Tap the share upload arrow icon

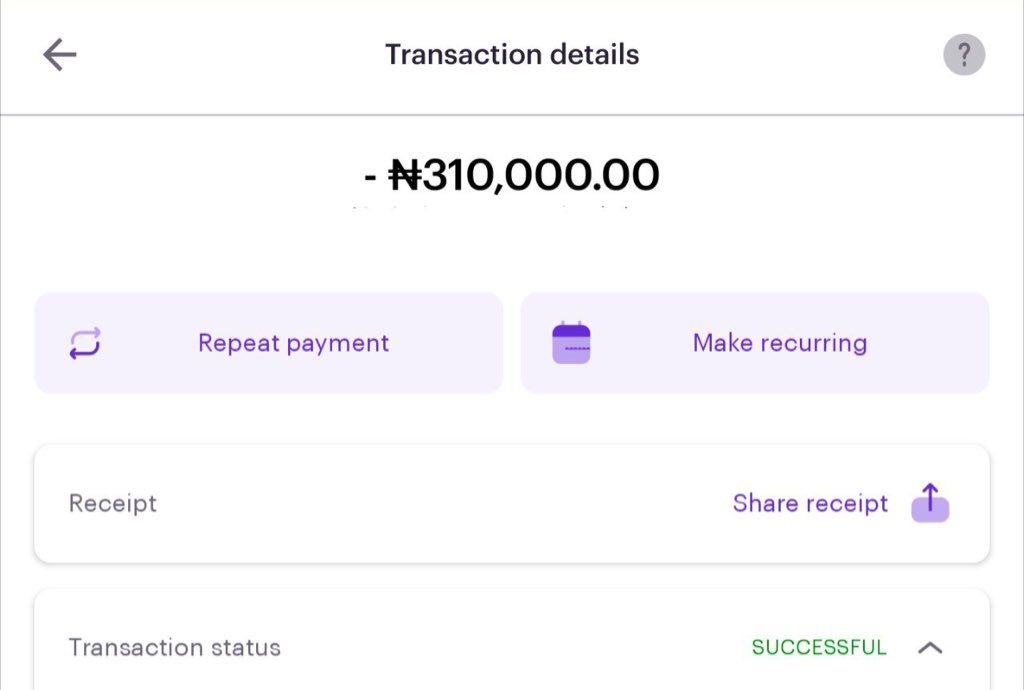point(930,503)
